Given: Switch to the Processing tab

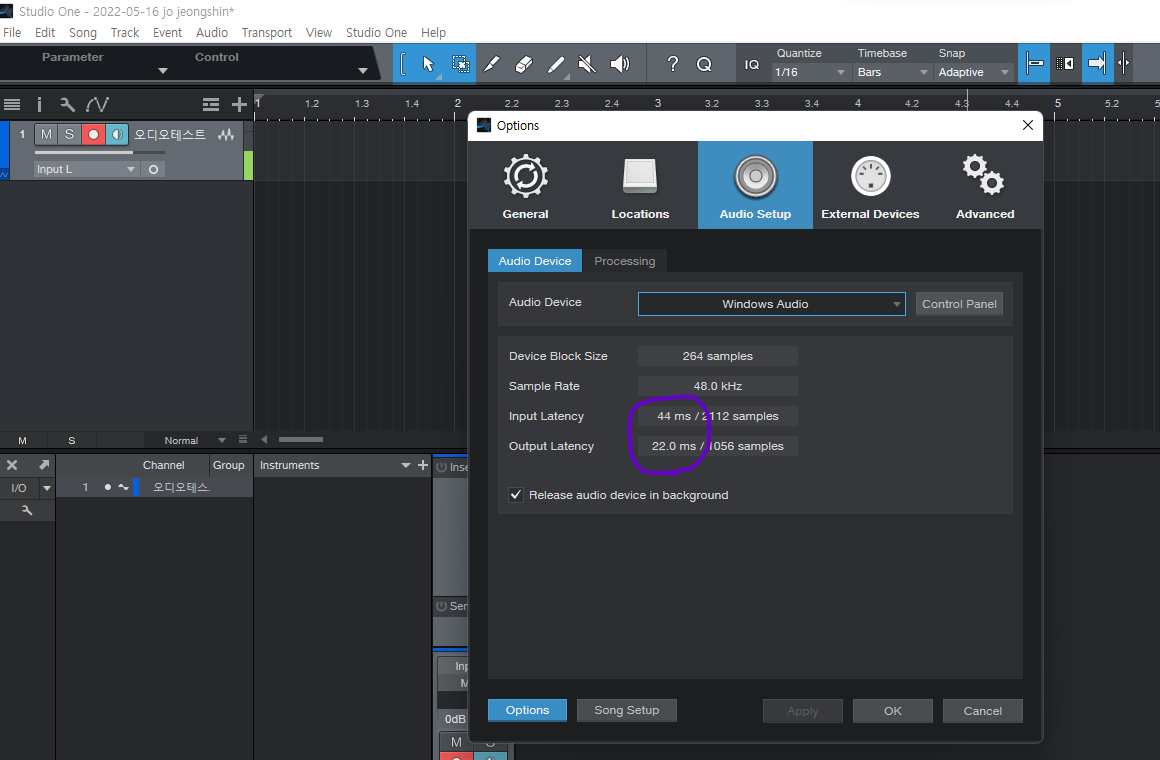Looking at the screenshot, I should [x=624, y=261].
